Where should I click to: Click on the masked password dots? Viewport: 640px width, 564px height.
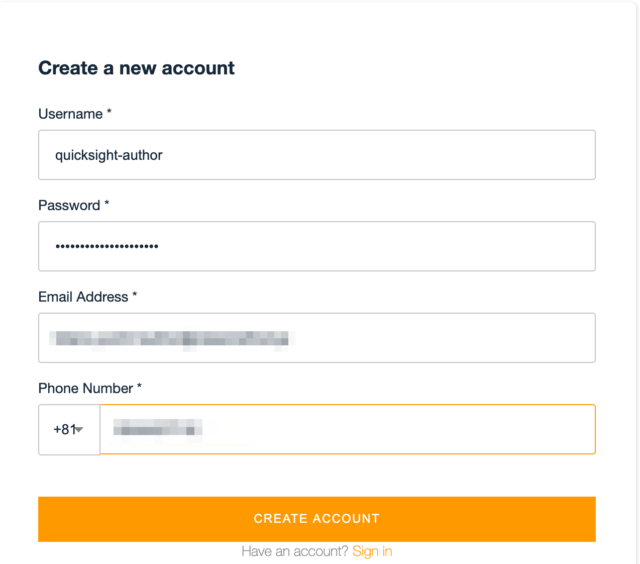107,246
